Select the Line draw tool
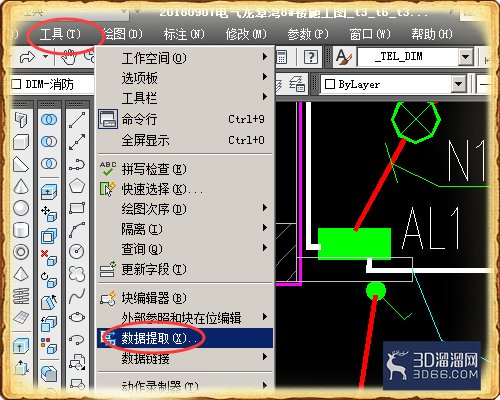This screenshot has width=500, height=400. point(77,120)
